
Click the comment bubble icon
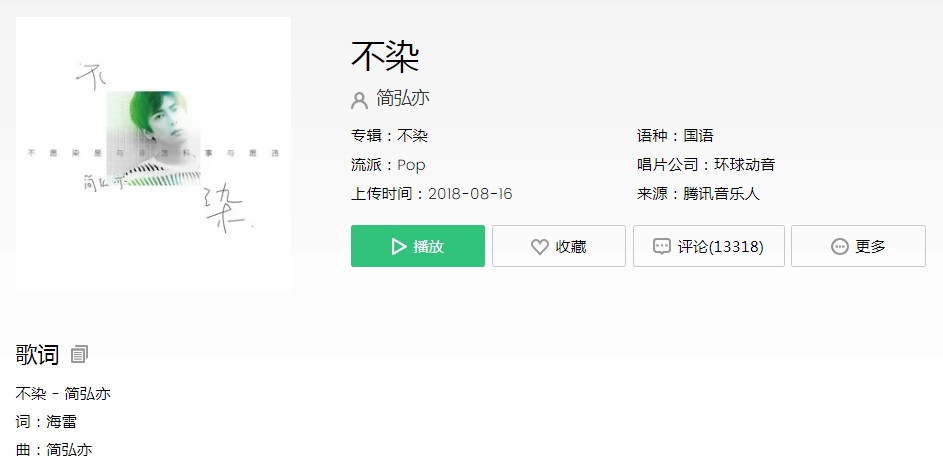662,247
